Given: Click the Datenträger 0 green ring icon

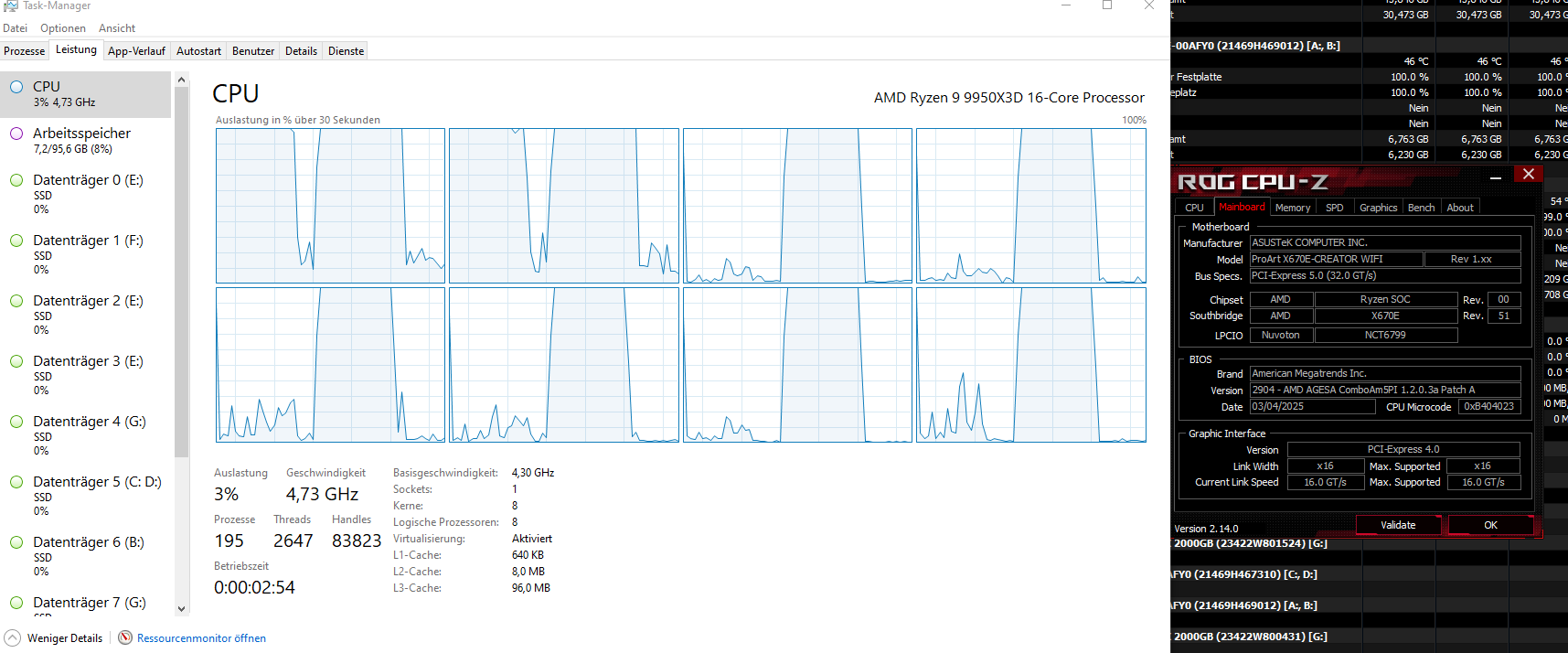Looking at the screenshot, I should tap(16, 180).
